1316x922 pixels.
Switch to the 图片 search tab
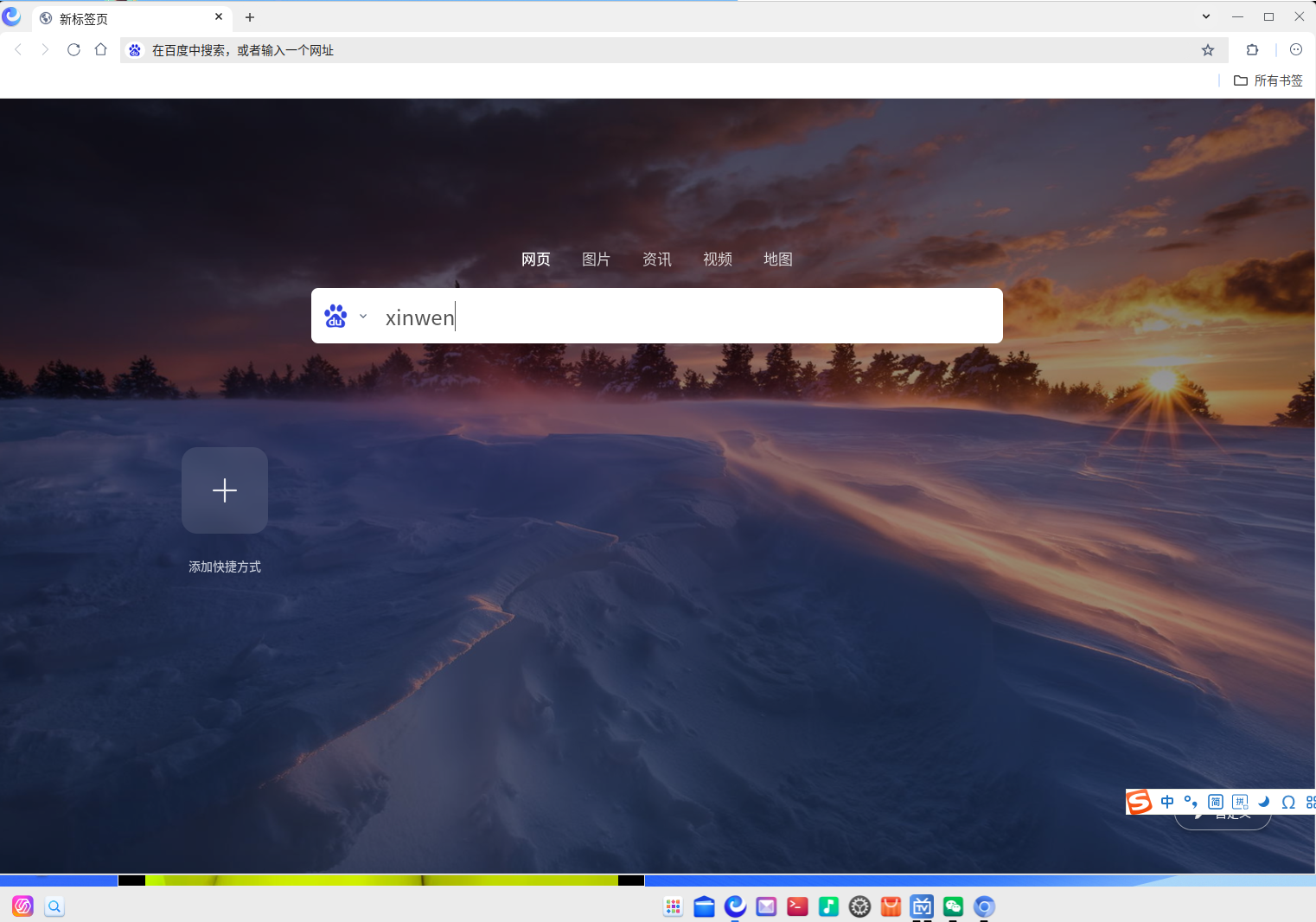[597, 259]
